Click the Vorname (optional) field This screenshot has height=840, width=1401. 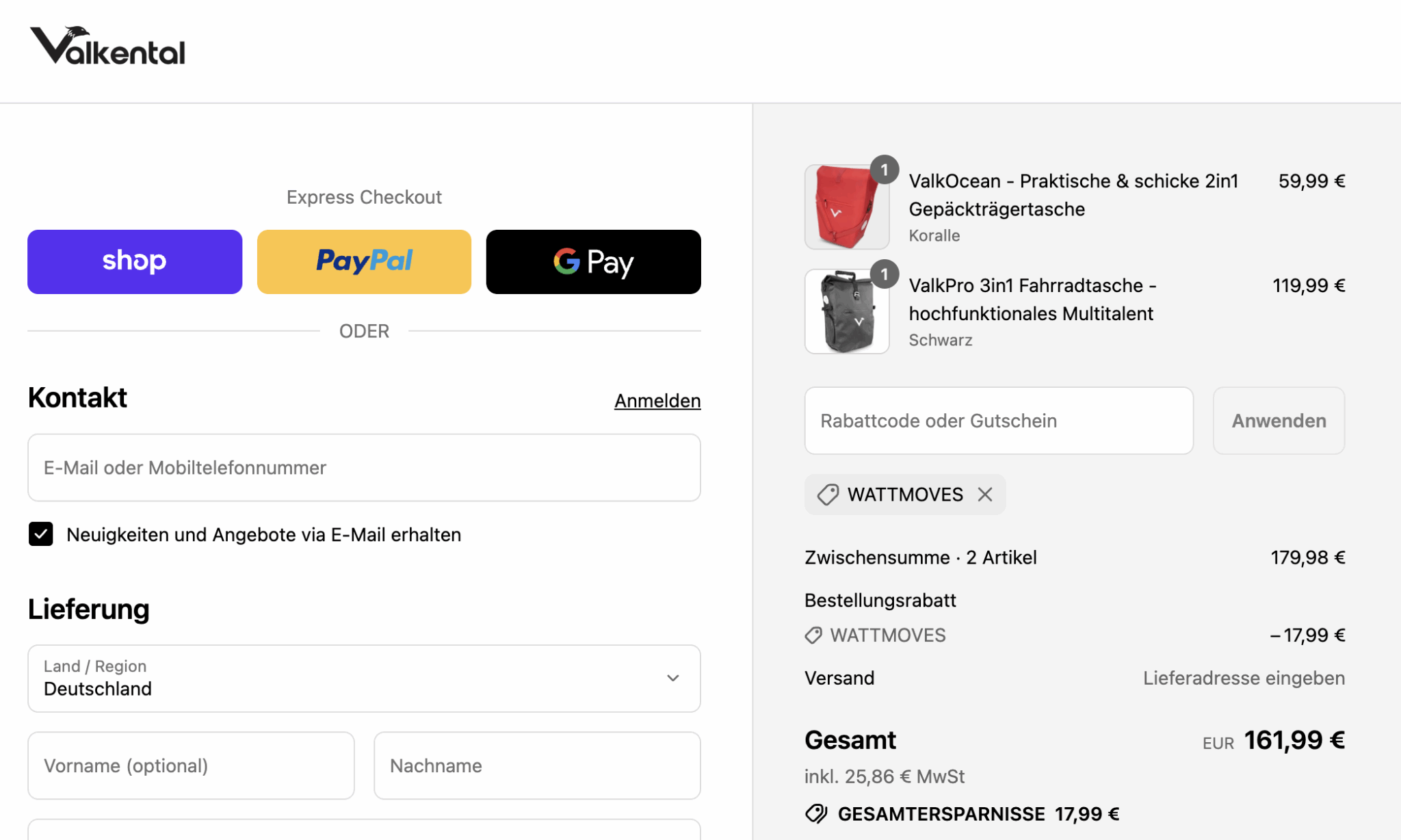pyautogui.click(x=191, y=765)
